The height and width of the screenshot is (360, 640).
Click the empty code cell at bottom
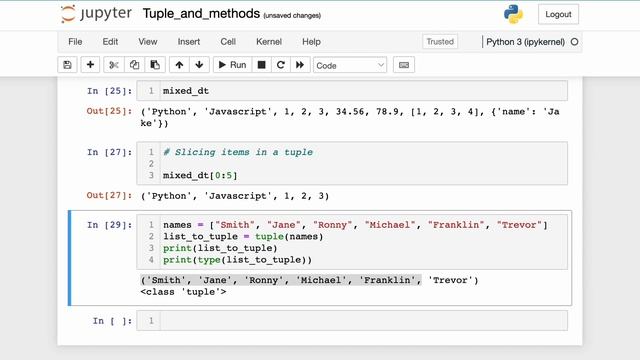(352, 321)
